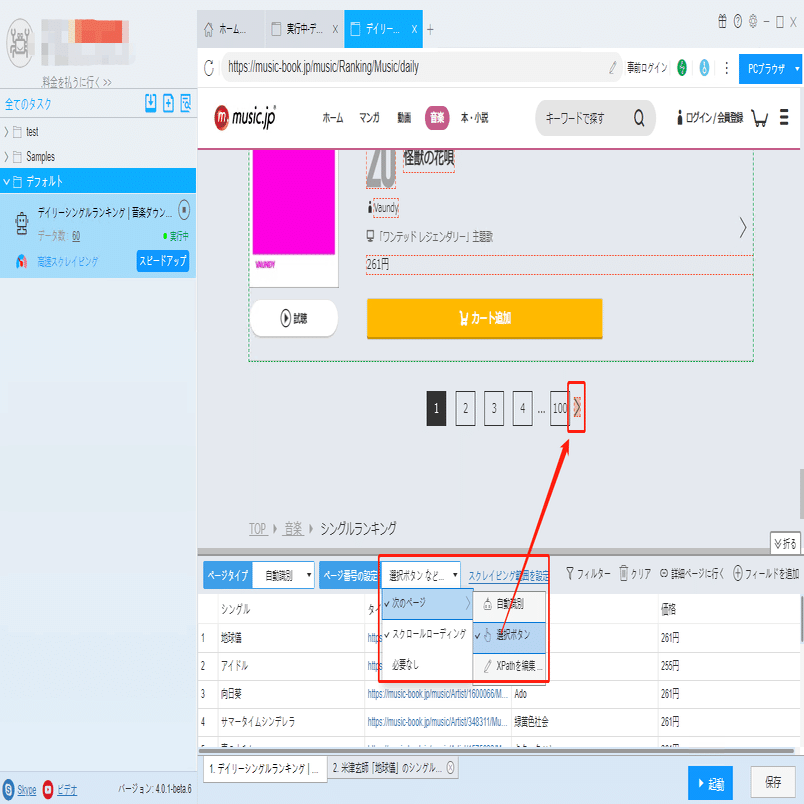804x804 pixels.
Task: Click the green round icon by 事前ログイン
Action: click(x=681, y=68)
